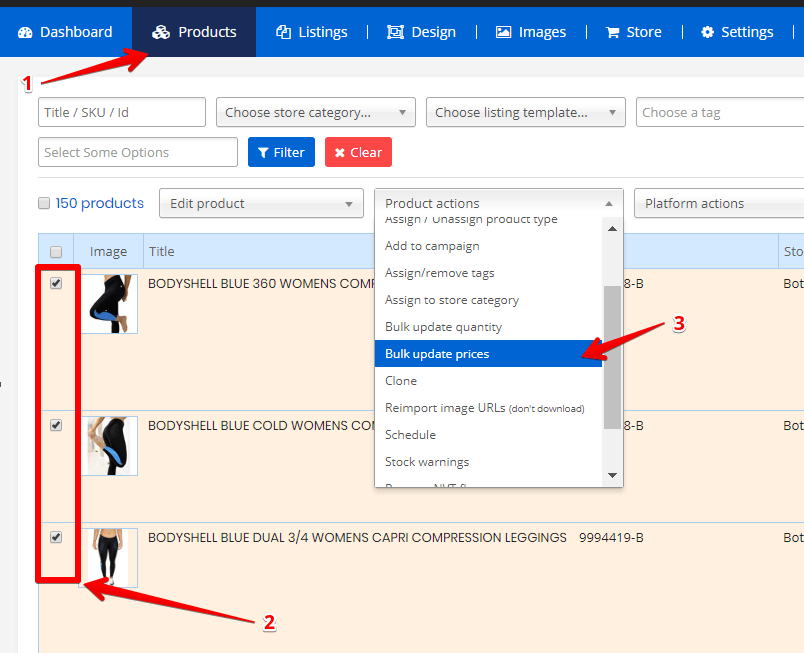
Task: Click the 150 products link
Action: coord(99,203)
